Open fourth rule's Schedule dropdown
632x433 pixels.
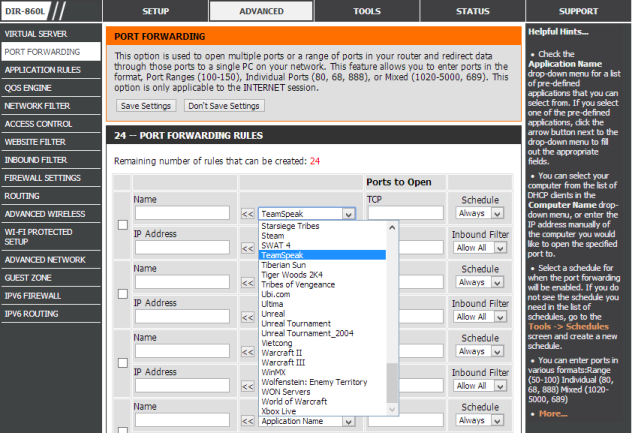480,421
